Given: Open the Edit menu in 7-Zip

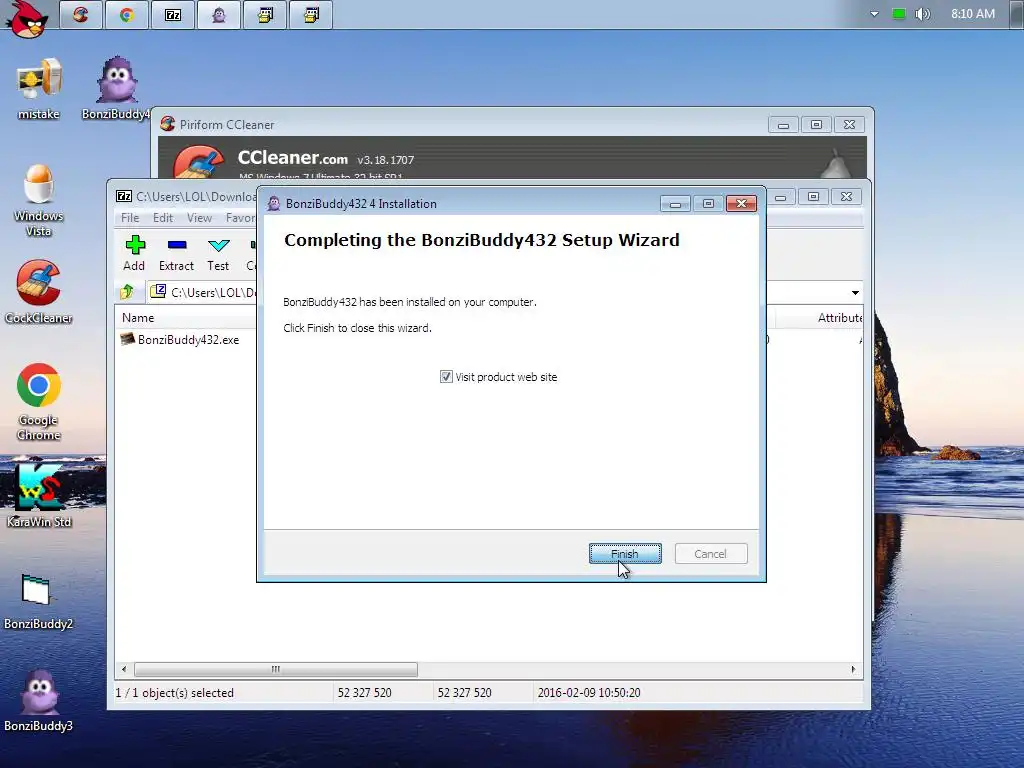Looking at the screenshot, I should (x=163, y=217).
